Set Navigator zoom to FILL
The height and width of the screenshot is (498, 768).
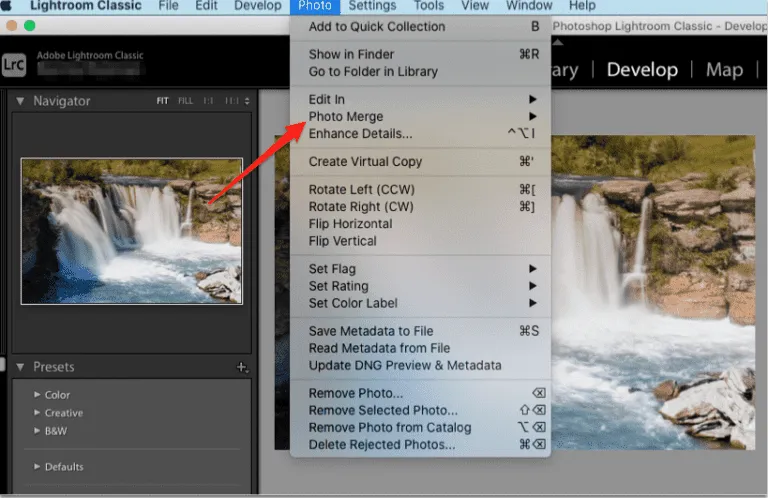[185, 101]
